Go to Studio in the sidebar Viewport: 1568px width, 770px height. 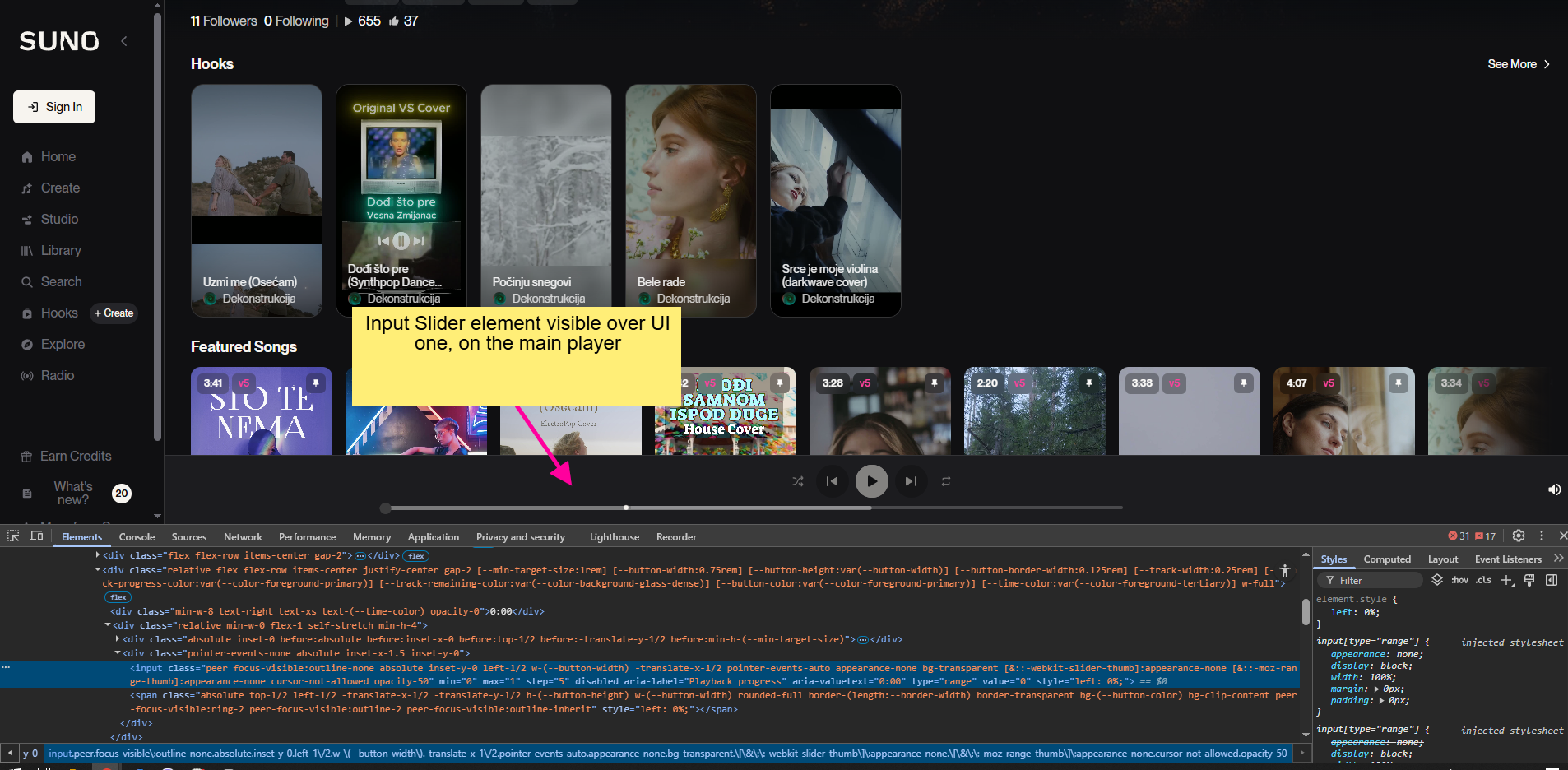[x=50, y=220]
